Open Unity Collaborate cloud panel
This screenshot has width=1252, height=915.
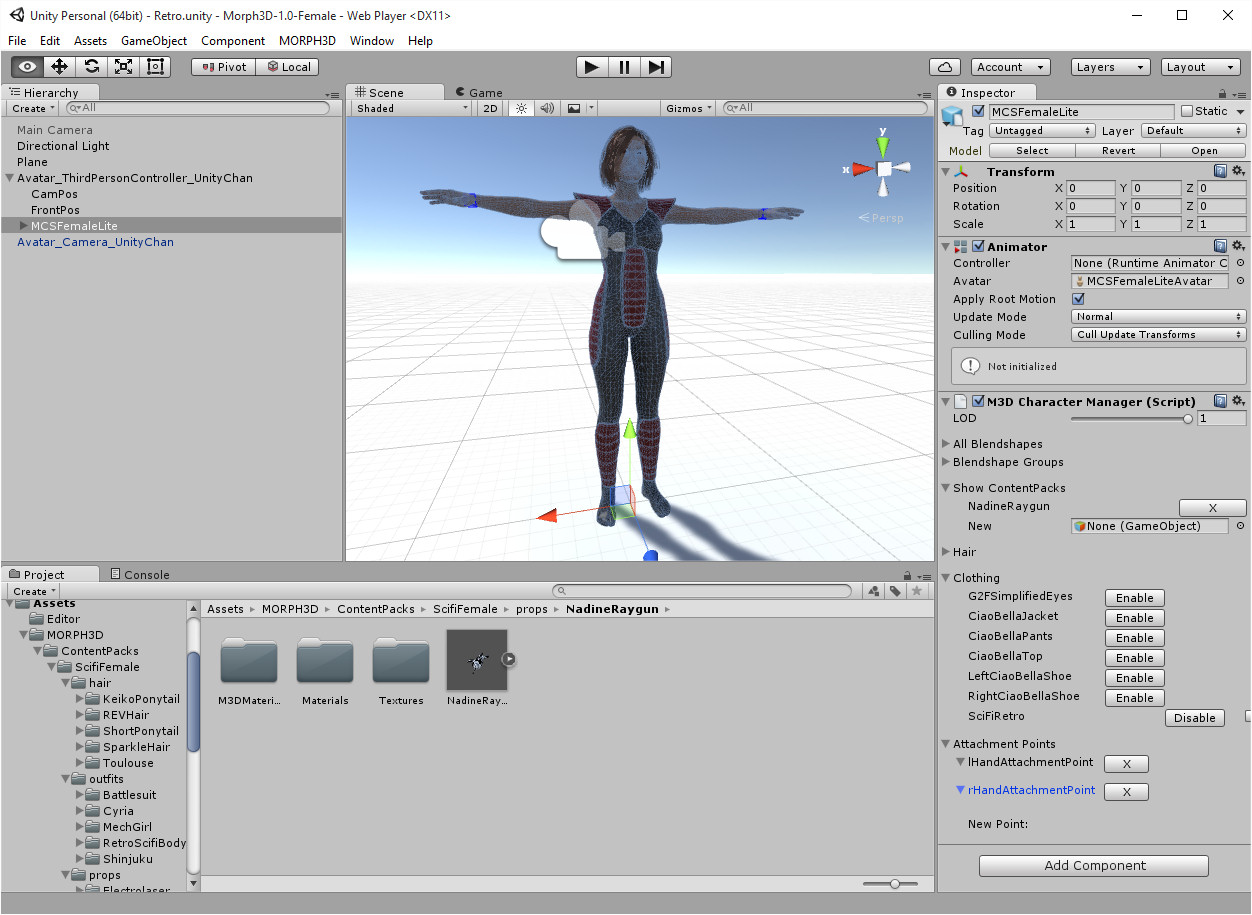pyautogui.click(x=945, y=66)
